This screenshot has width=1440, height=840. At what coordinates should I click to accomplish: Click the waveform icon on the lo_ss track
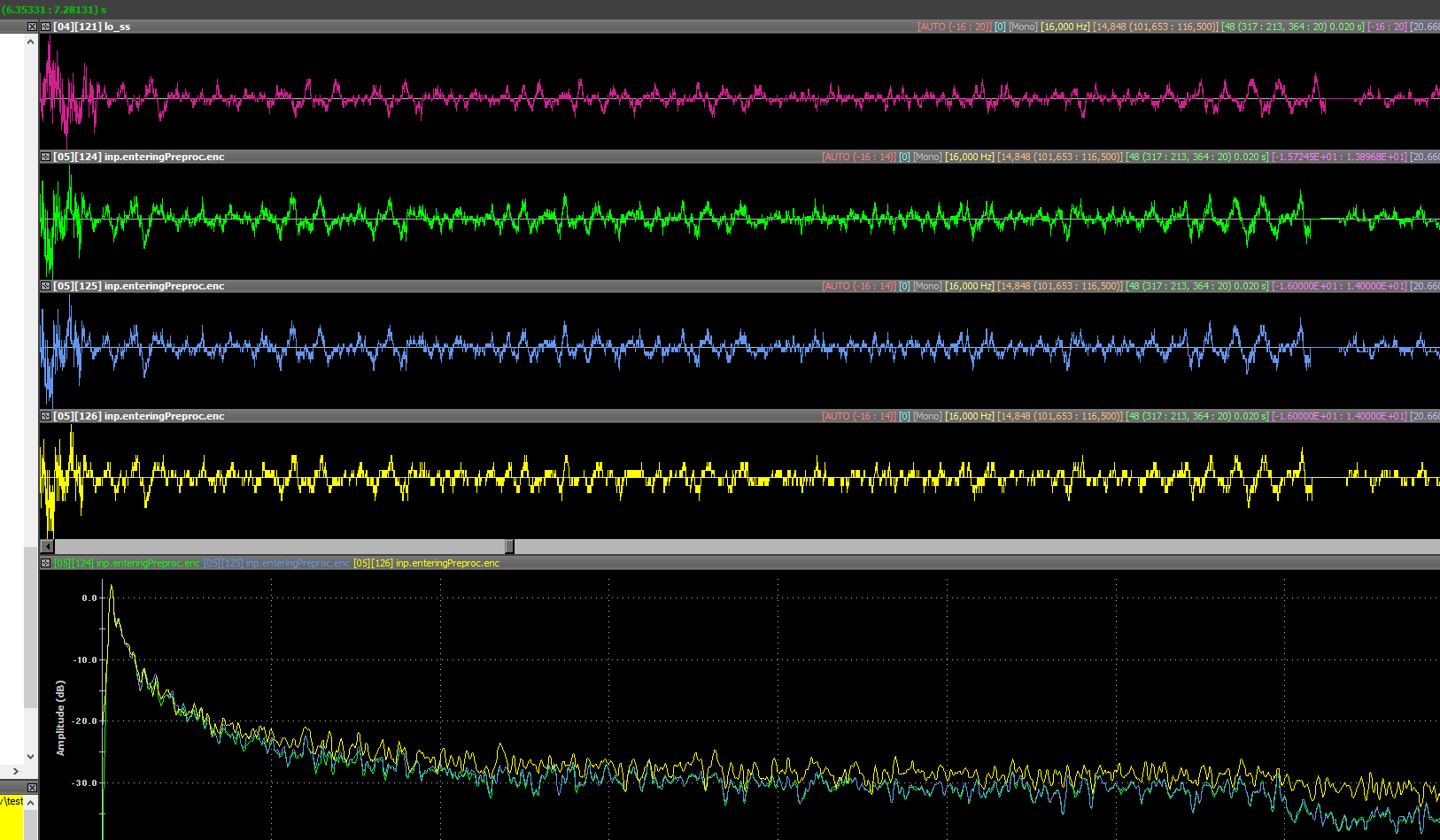(45, 27)
